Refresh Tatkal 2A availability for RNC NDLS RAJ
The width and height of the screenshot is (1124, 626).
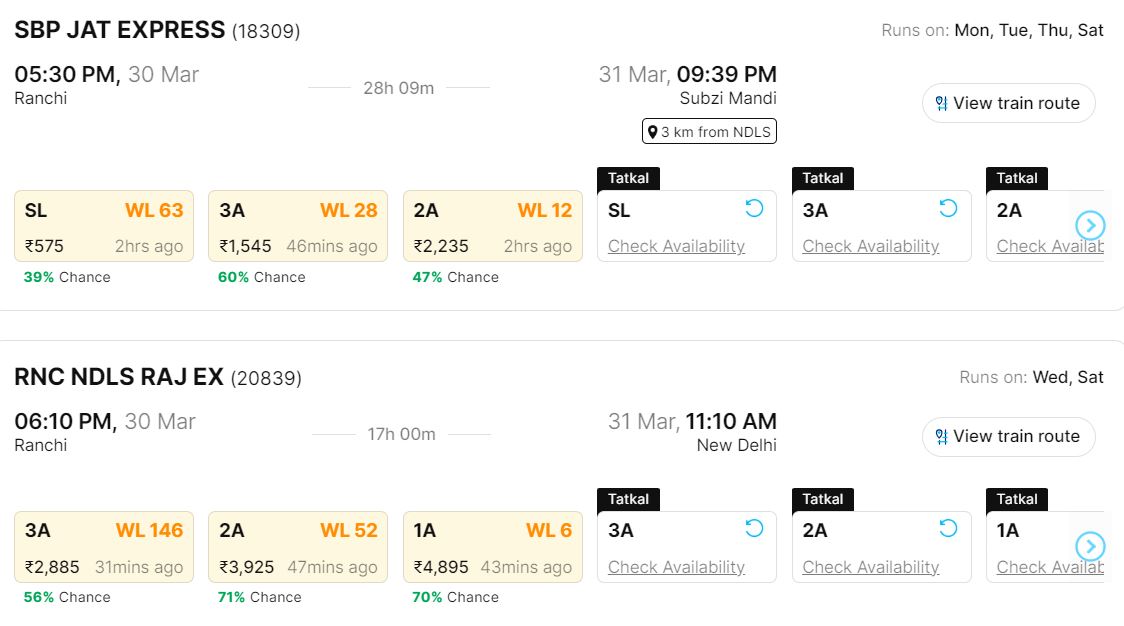click(x=948, y=528)
